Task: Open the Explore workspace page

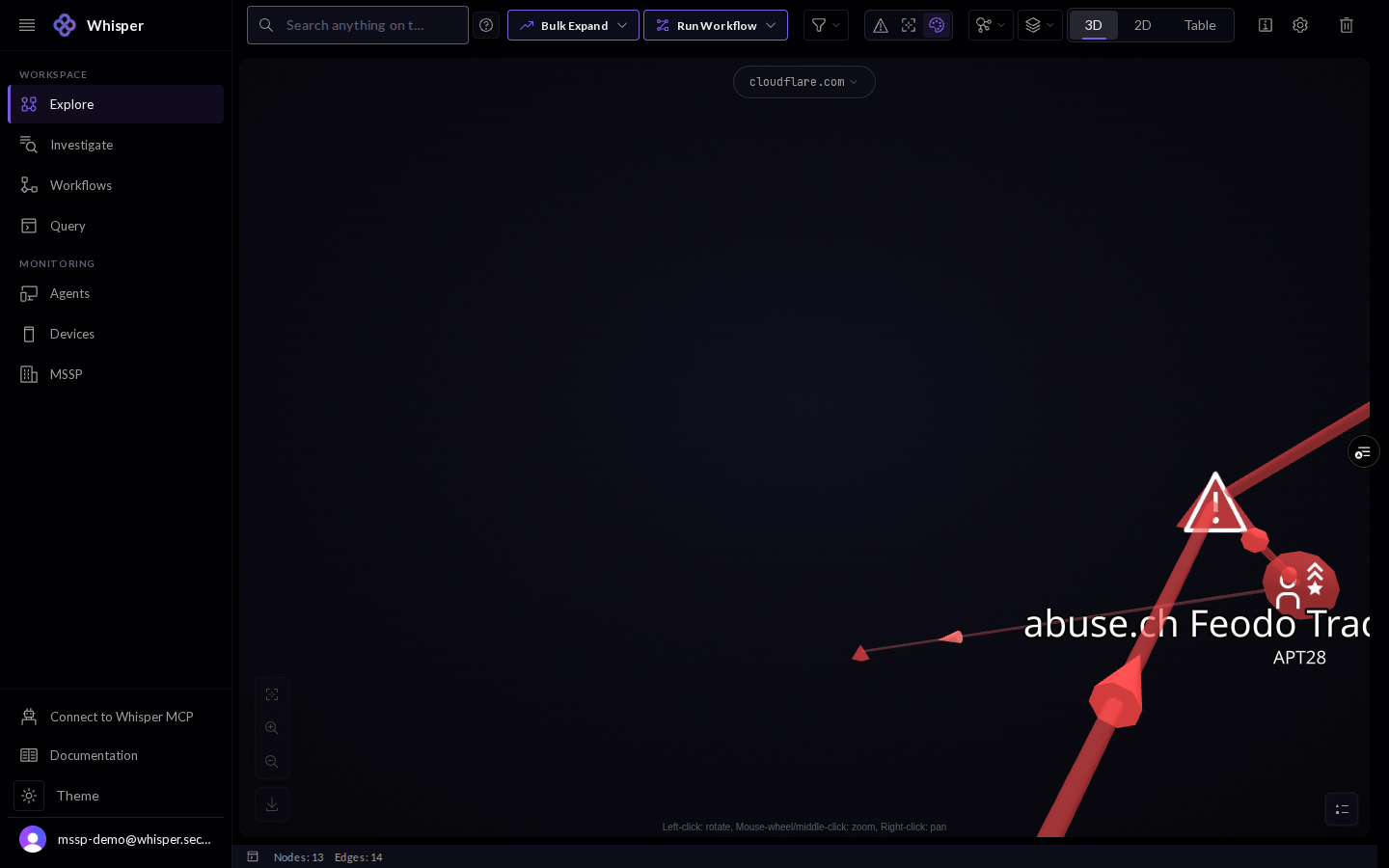Action: coord(116,104)
